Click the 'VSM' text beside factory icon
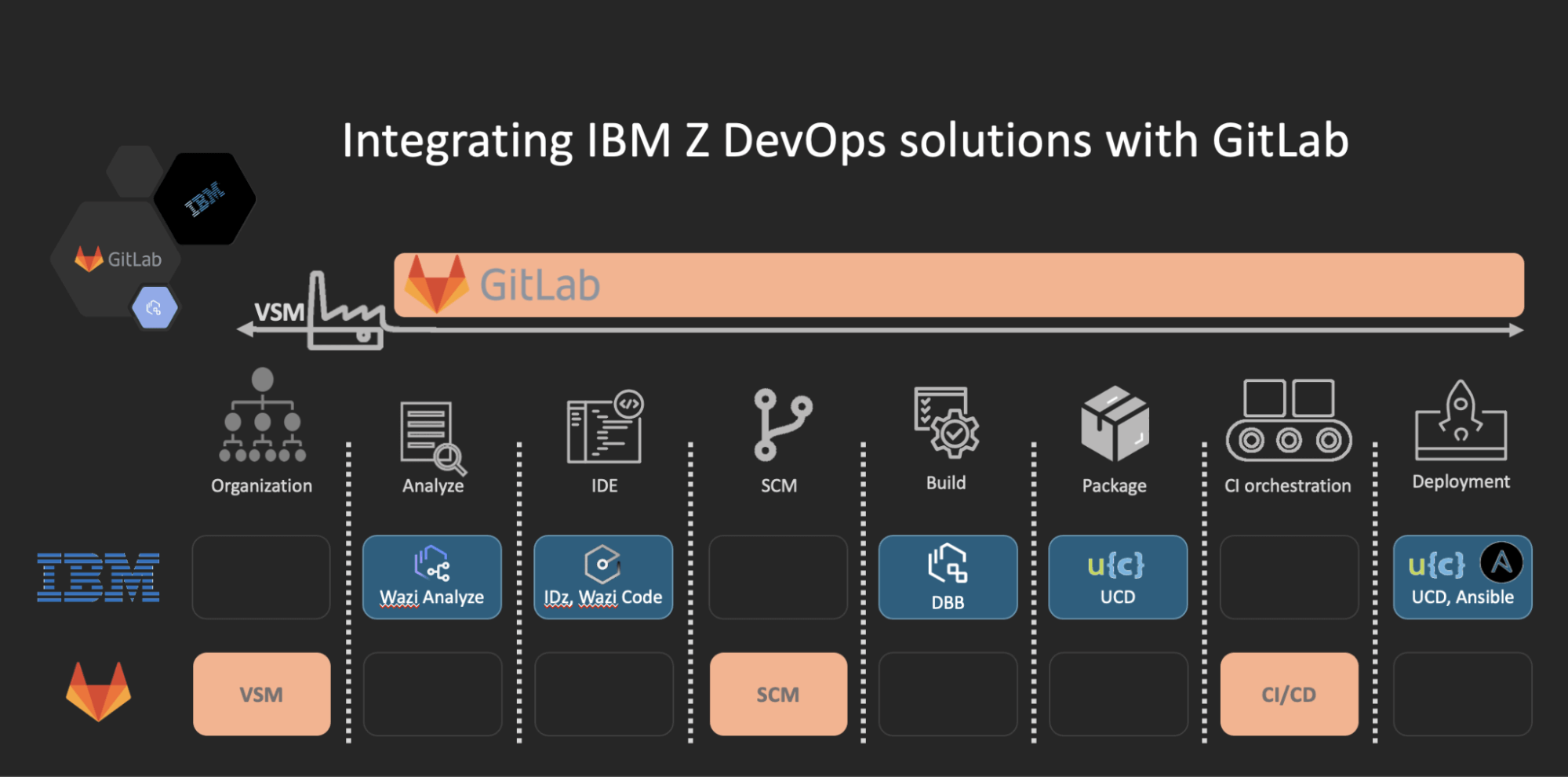The width and height of the screenshot is (1568, 777). click(x=279, y=312)
